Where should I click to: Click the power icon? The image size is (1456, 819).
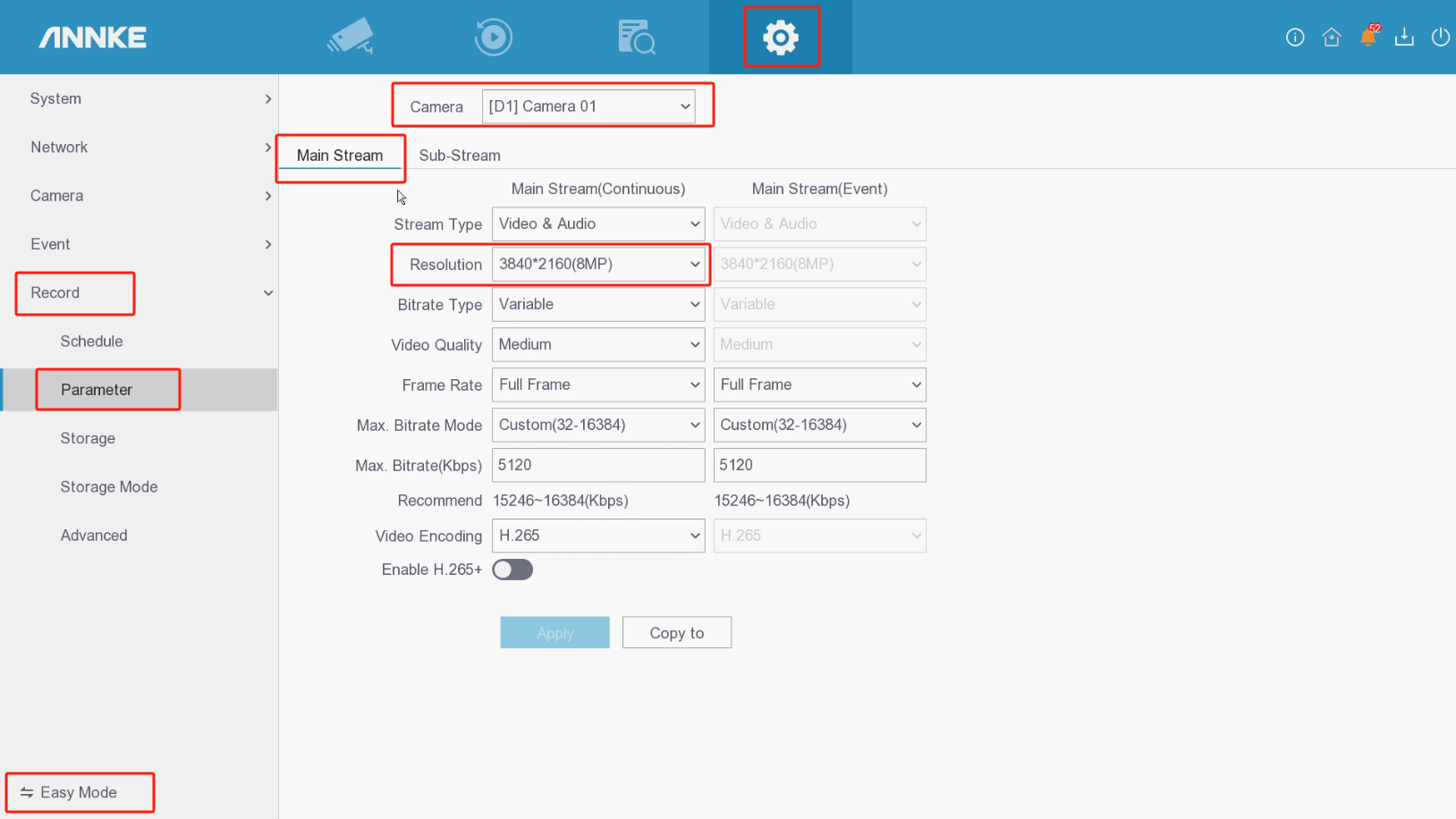tap(1440, 37)
